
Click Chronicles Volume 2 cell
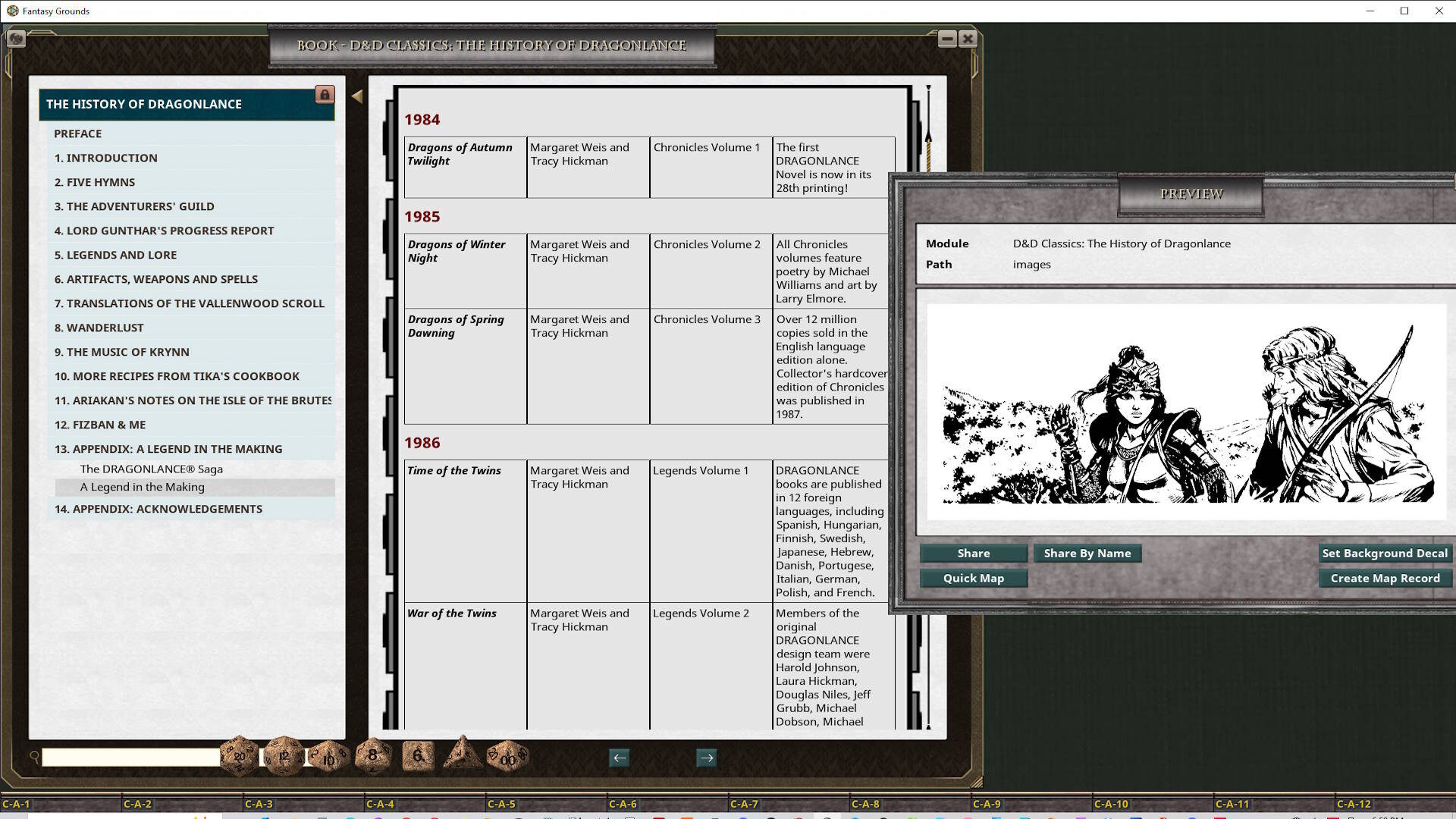[x=711, y=271]
